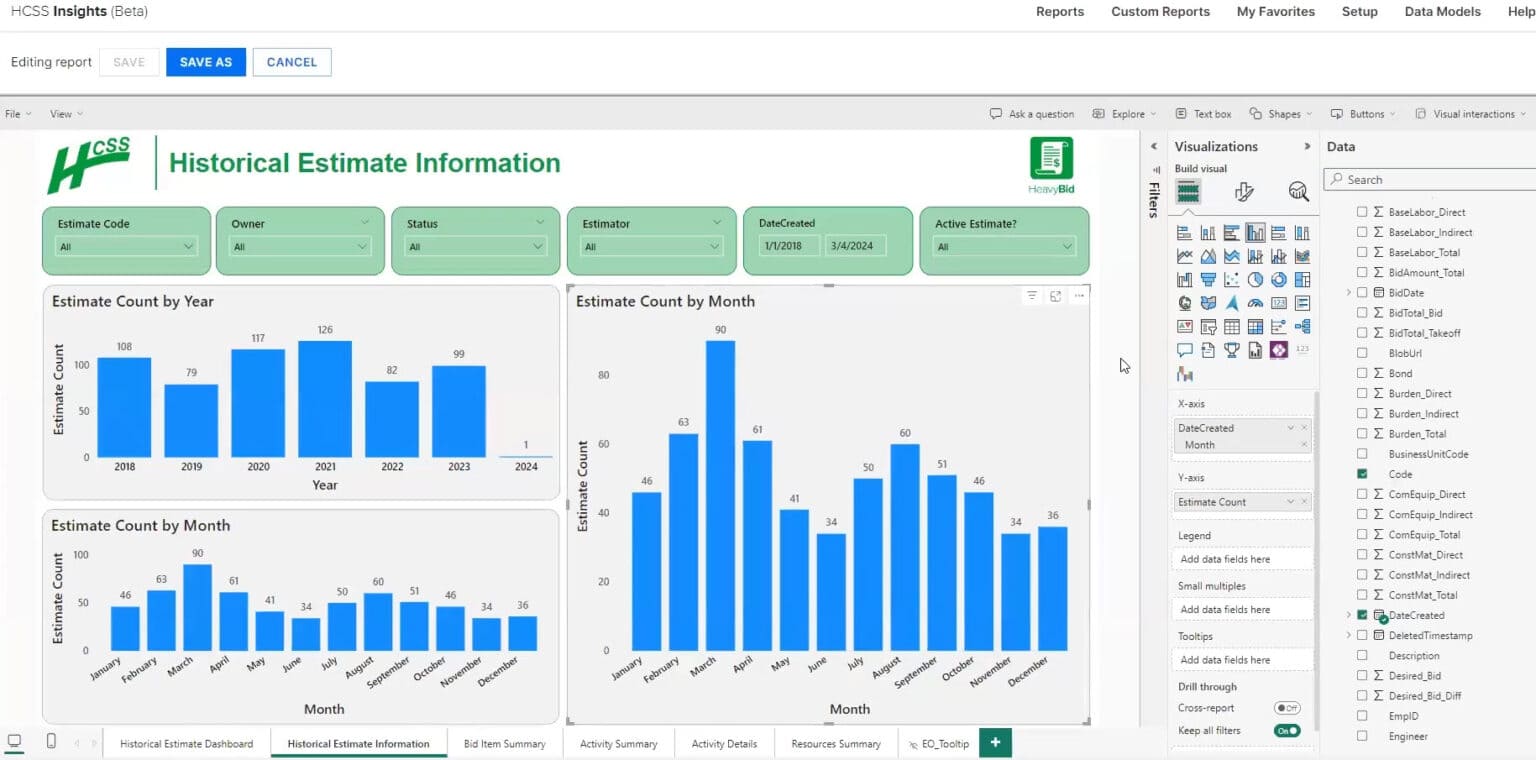The image size is (1536, 760).
Task: Switch to the Bid Item Summary tab
Action: point(504,743)
